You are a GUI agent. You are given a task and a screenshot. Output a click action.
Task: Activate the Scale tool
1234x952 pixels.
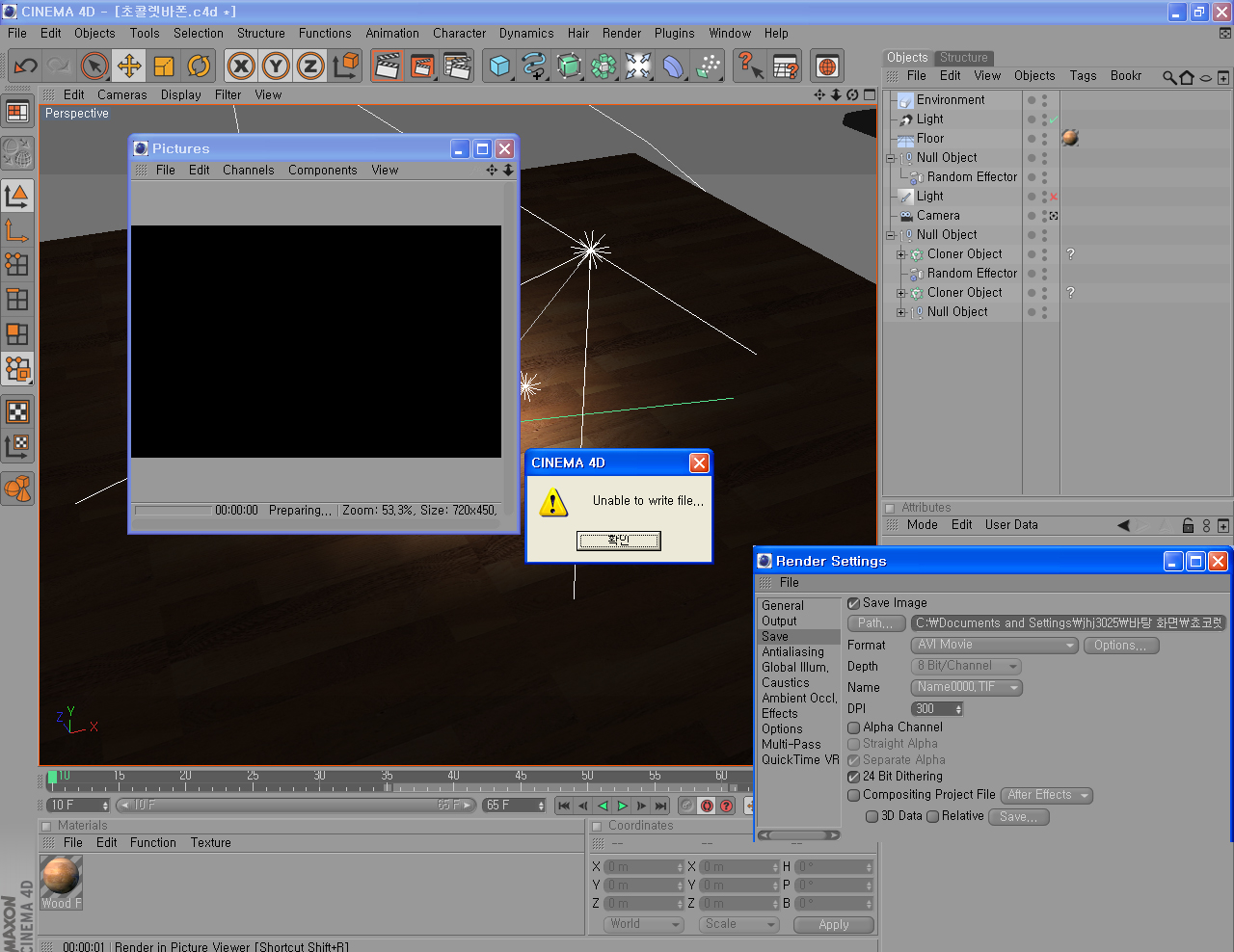pyautogui.click(x=164, y=66)
